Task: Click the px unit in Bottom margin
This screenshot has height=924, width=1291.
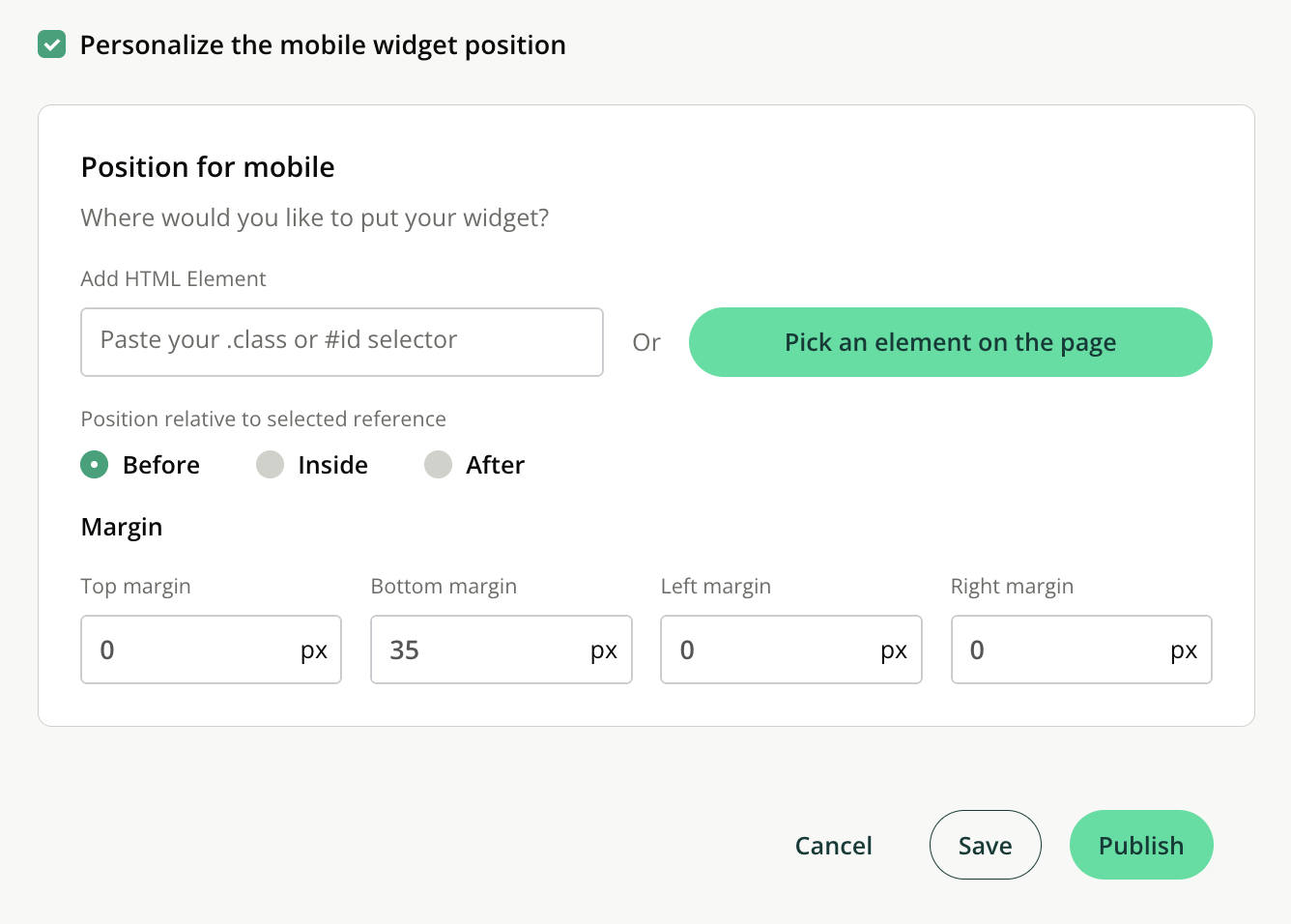Action: click(x=604, y=651)
